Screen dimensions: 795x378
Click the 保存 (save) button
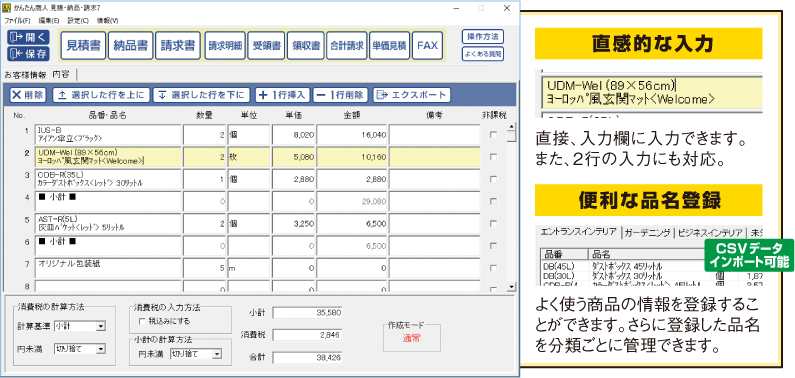(28, 53)
